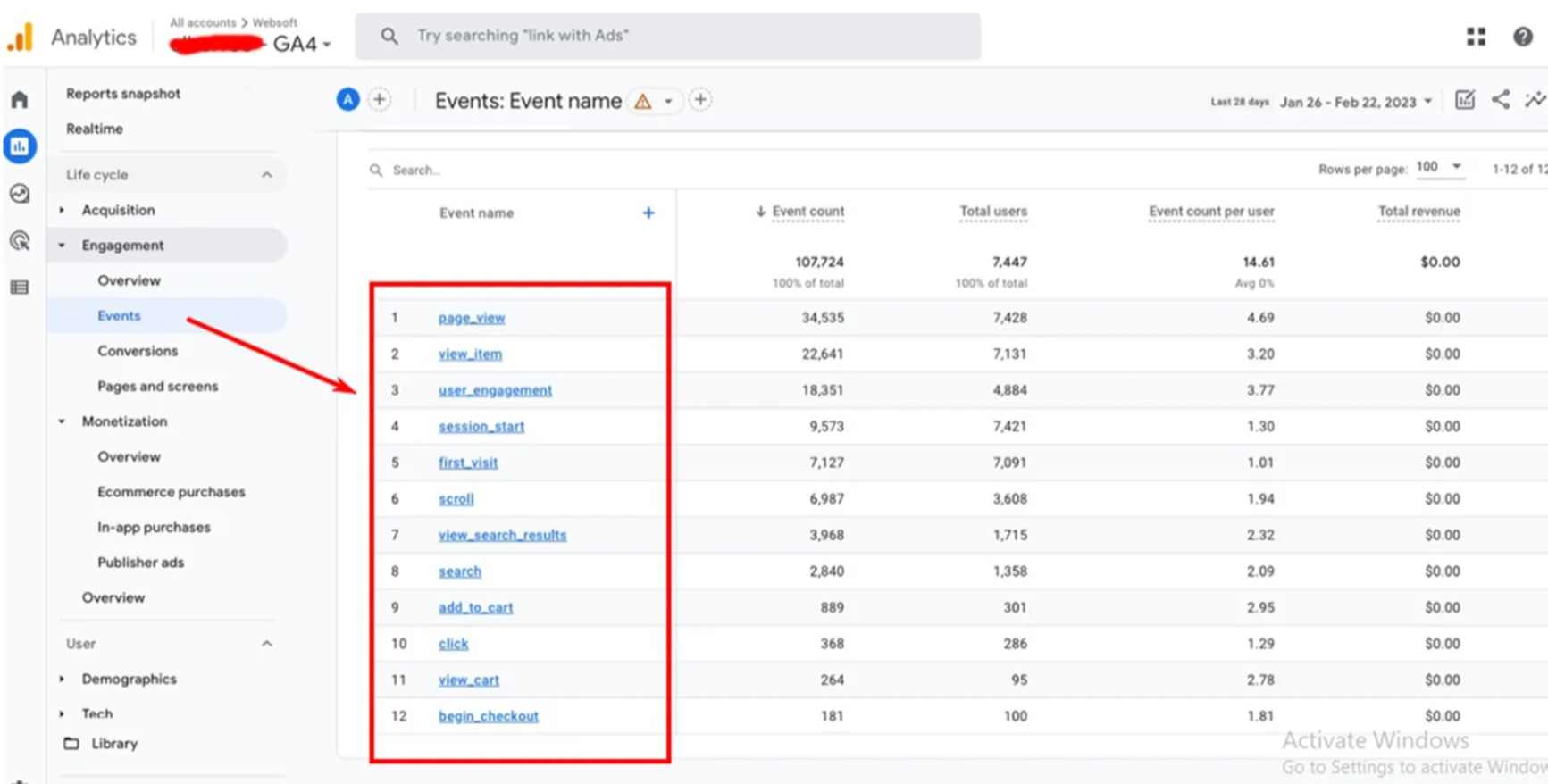This screenshot has width=1548, height=784.
Task: Open the add_to_cart event link
Action: (x=475, y=607)
